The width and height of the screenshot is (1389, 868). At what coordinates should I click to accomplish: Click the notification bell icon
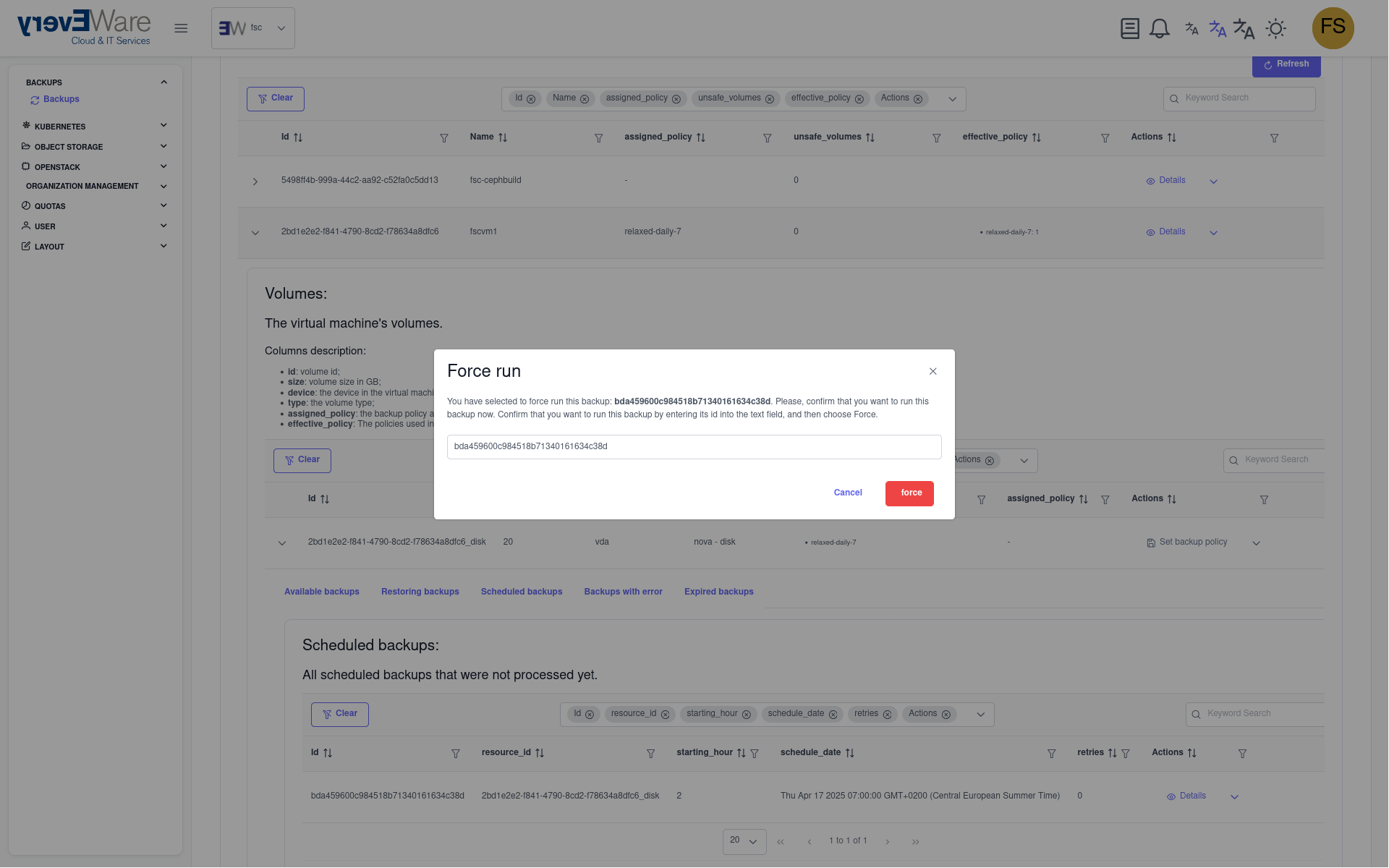1159,29
